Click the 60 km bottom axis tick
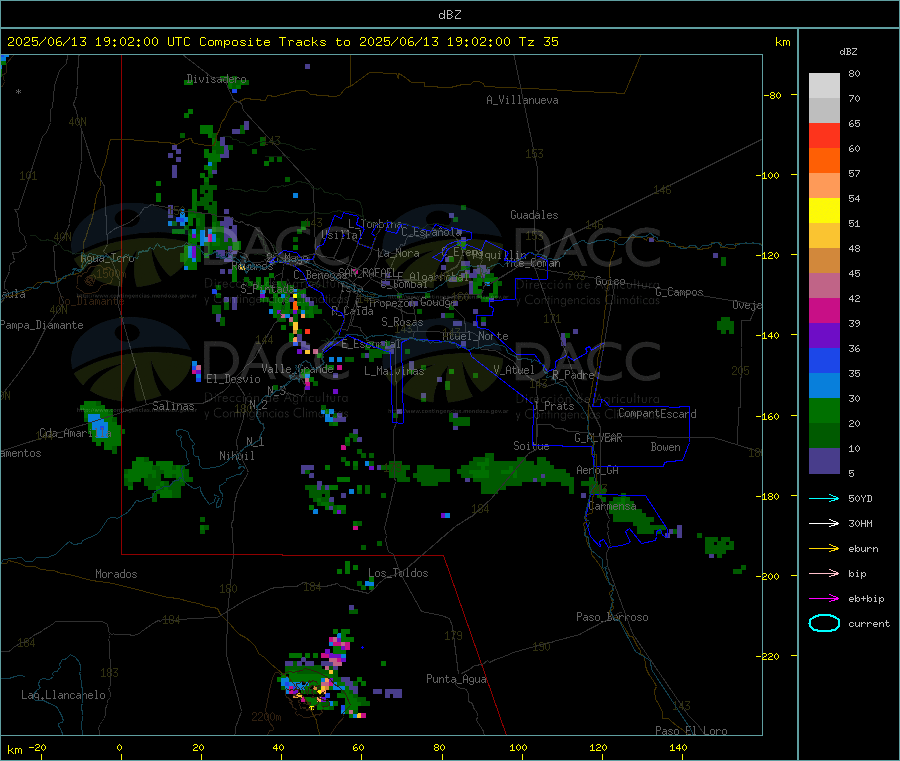 pos(358,747)
